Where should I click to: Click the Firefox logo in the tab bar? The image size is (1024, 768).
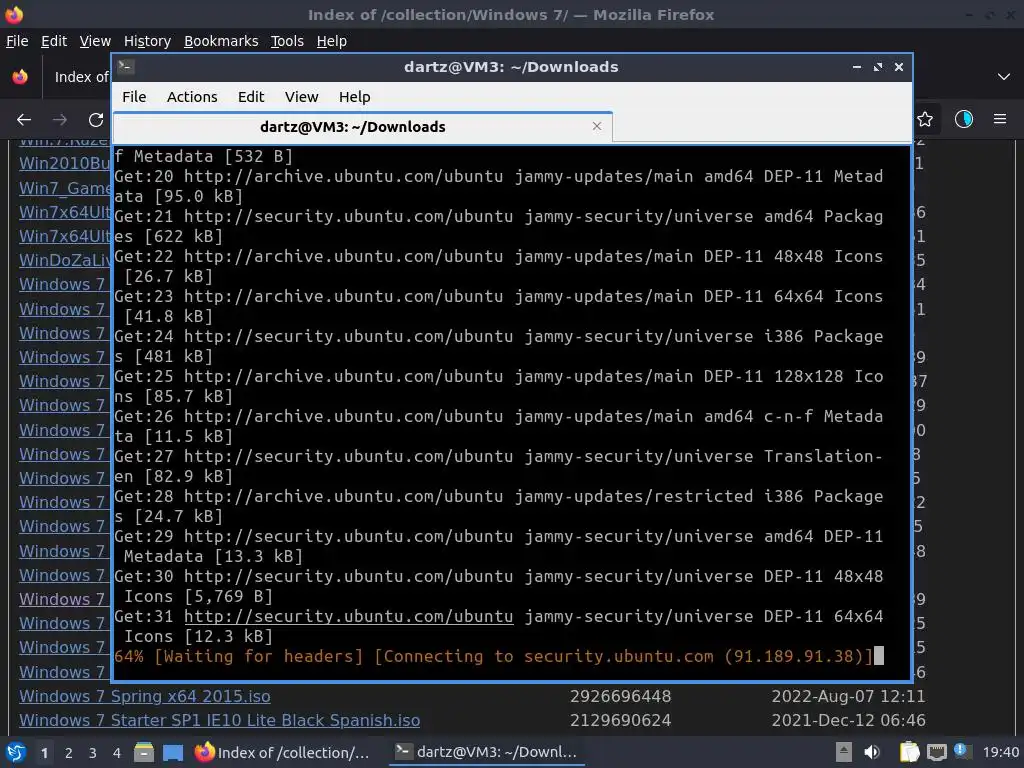click(x=20, y=76)
